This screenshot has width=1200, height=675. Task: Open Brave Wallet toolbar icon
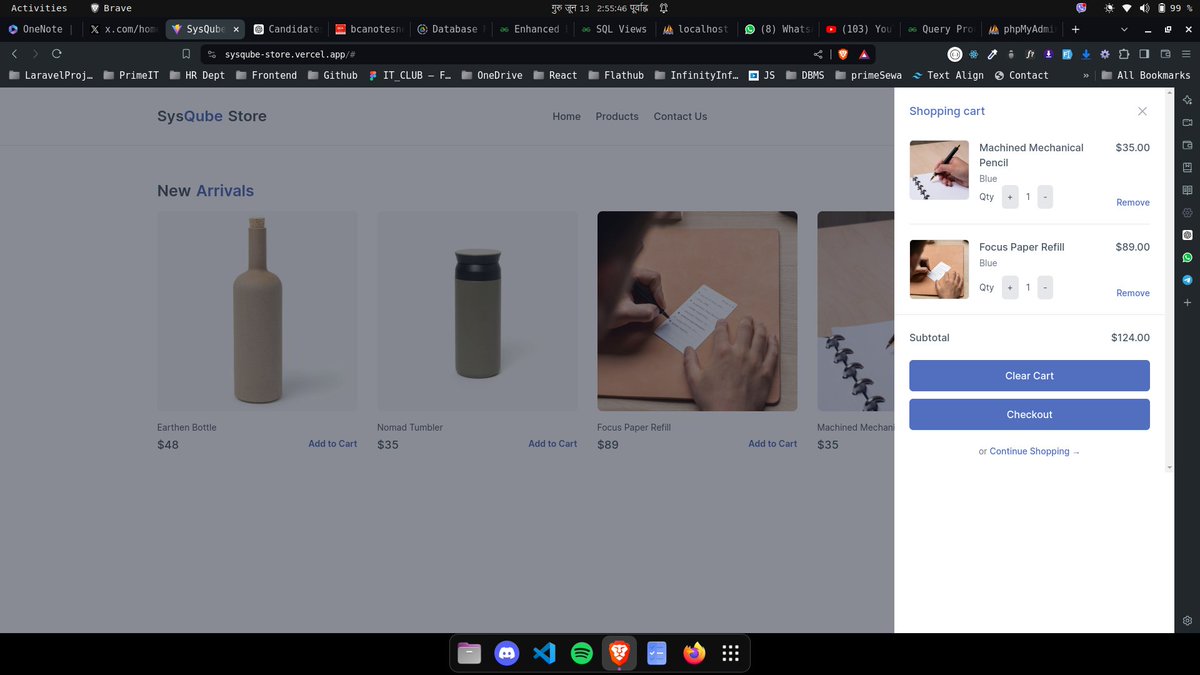click(x=1164, y=54)
